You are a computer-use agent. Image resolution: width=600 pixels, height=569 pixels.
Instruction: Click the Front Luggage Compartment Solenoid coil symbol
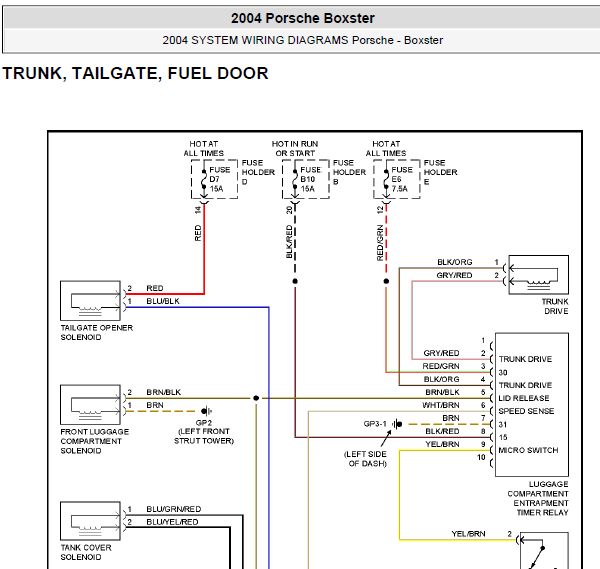pos(90,404)
